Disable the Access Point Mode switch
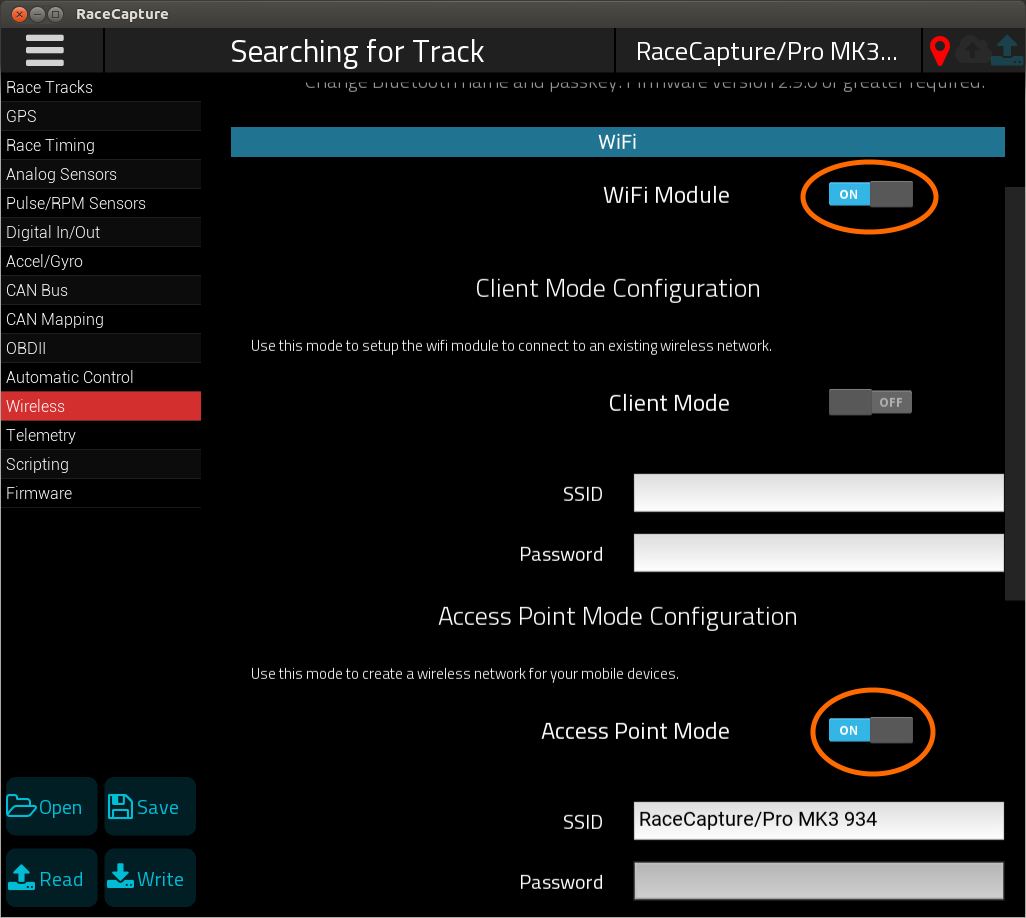 870,730
